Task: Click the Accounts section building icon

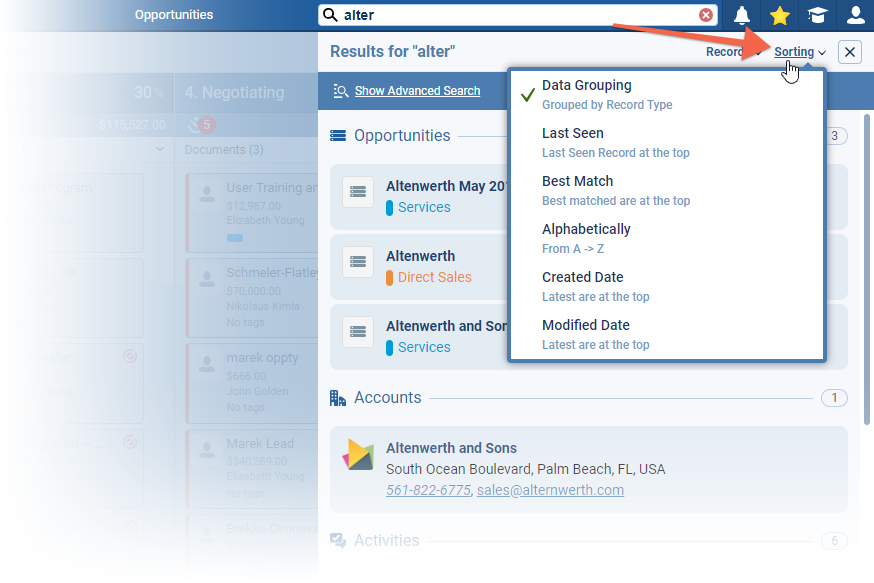Action: [338, 397]
